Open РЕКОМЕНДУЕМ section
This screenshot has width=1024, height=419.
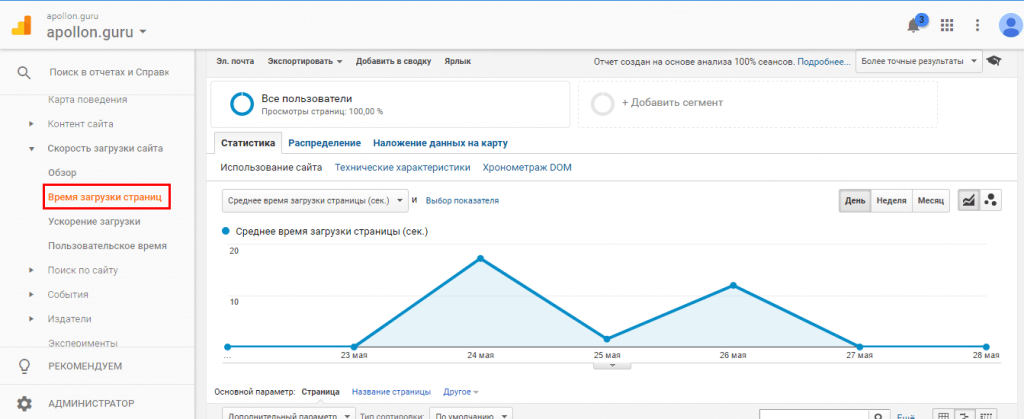point(85,366)
